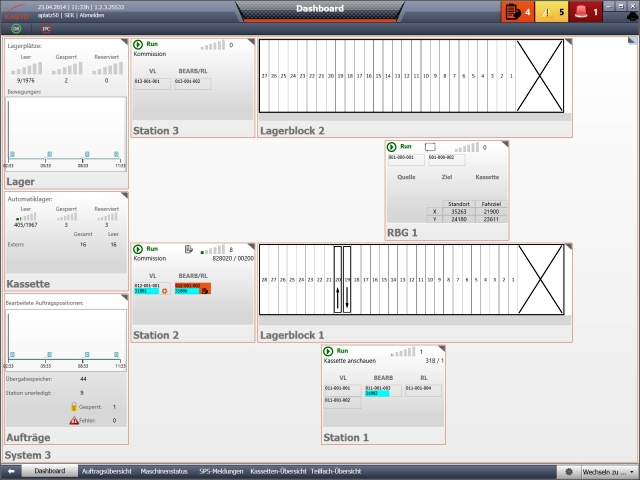Click the back arrow button at bottom left
The height and width of the screenshot is (480, 640).
(x=10, y=470)
